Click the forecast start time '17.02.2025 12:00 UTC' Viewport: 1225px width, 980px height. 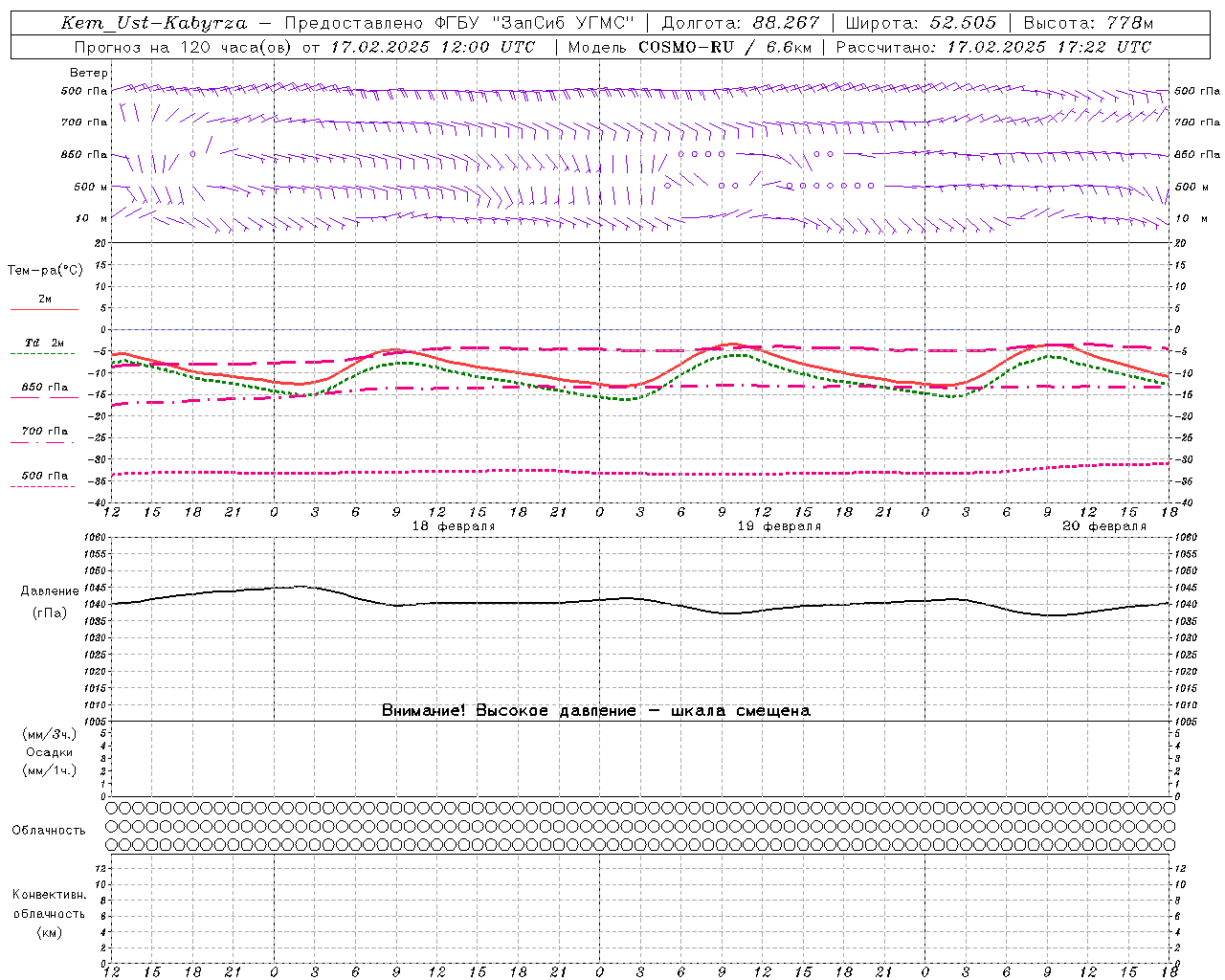[x=433, y=47]
